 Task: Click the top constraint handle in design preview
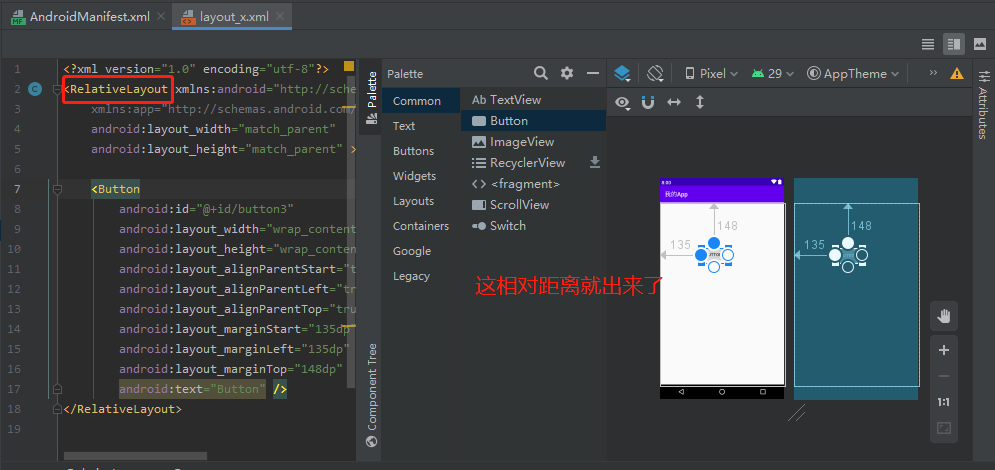point(714,243)
